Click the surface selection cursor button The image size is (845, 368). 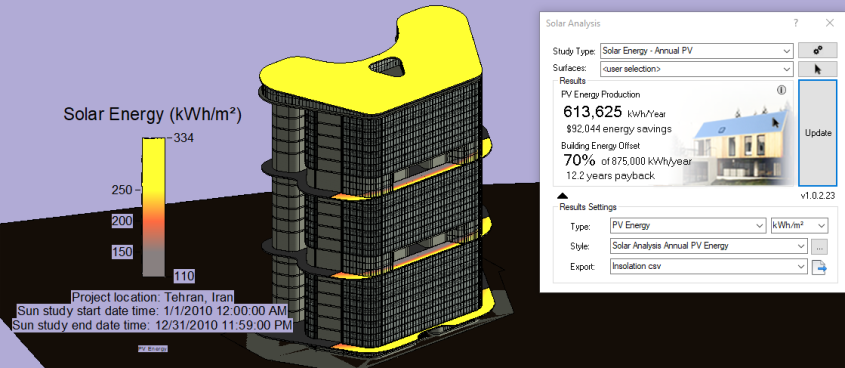[x=817, y=69]
